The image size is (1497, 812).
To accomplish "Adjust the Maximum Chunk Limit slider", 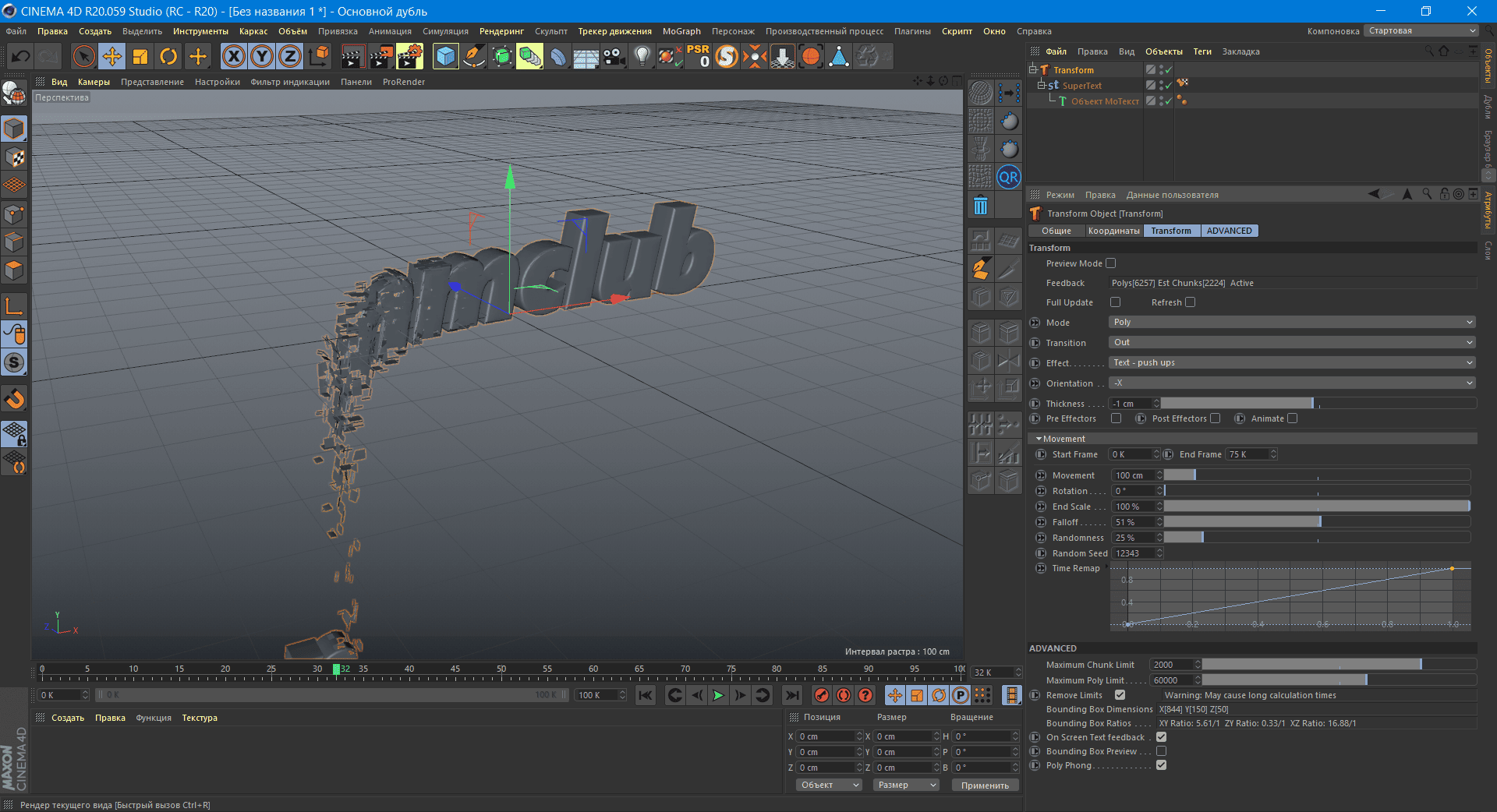I will (x=1339, y=665).
